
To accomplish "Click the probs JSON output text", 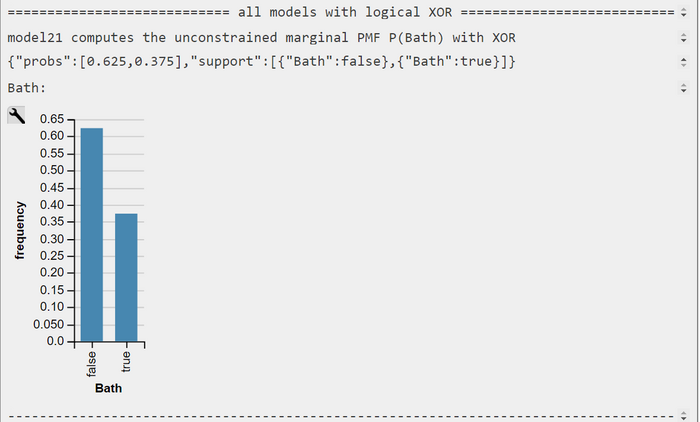I will click(x=262, y=61).
